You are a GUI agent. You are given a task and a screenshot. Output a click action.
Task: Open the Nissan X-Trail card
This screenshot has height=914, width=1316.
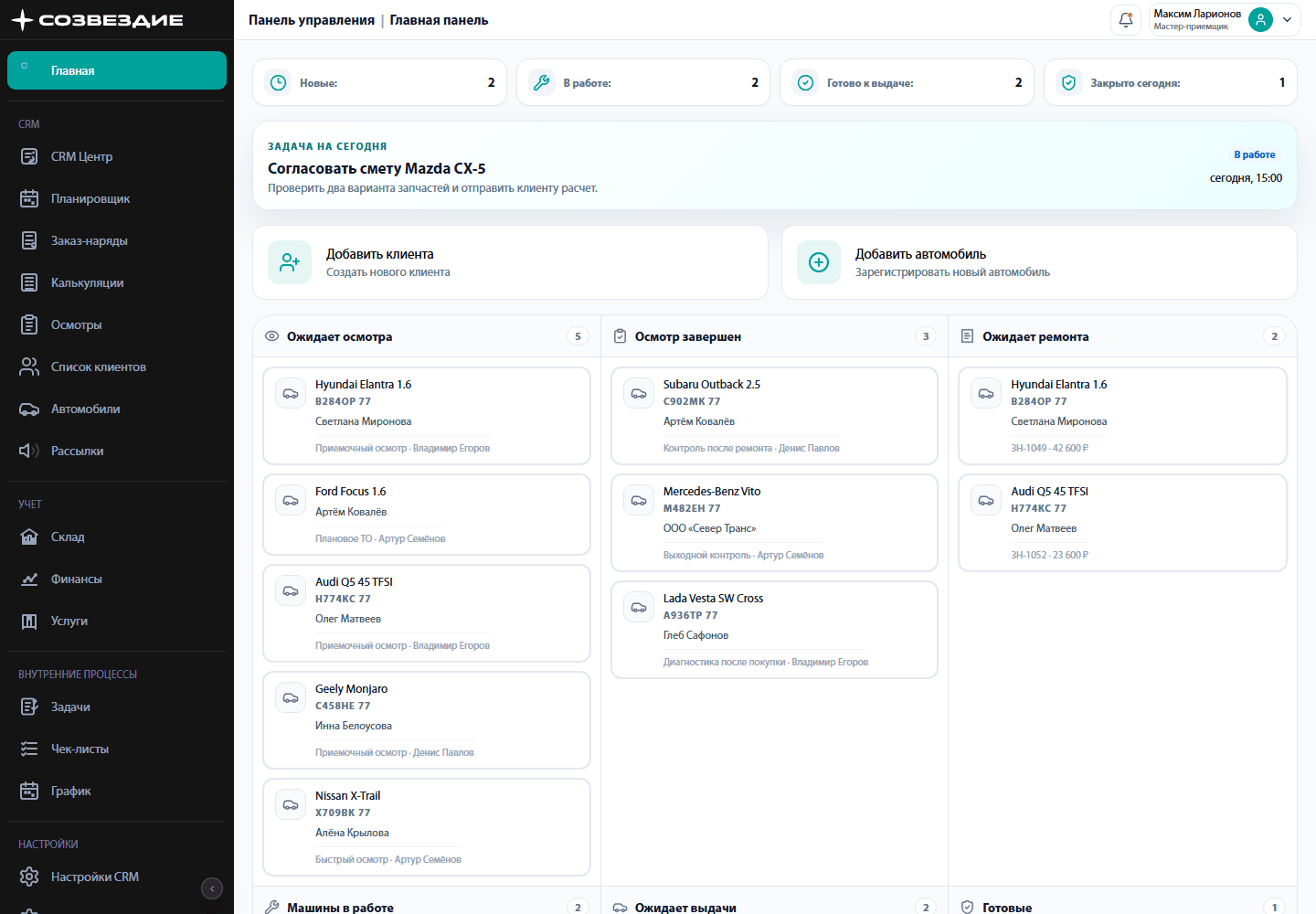[427, 827]
